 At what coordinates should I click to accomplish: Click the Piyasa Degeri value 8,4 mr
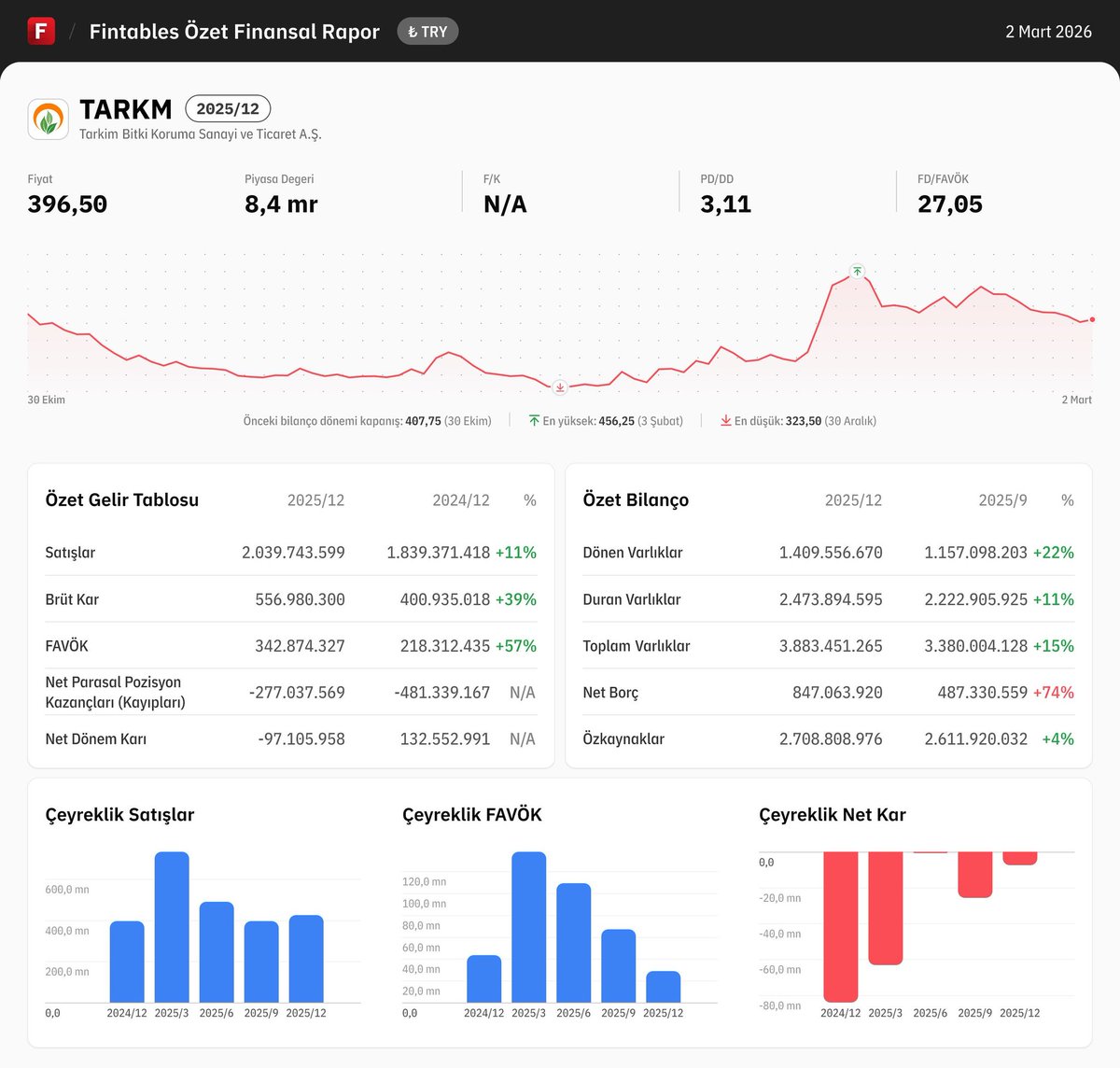pyautogui.click(x=281, y=204)
